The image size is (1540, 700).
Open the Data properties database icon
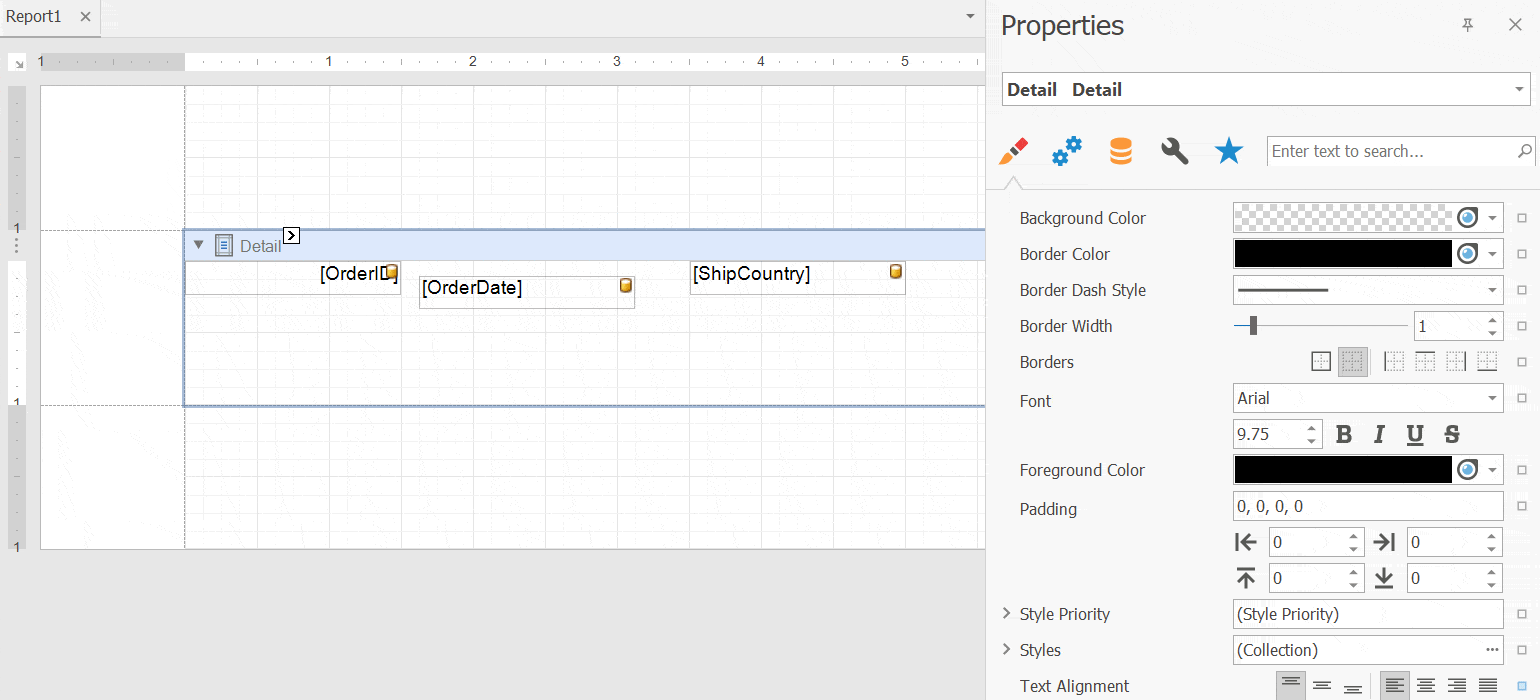click(x=1120, y=151)
